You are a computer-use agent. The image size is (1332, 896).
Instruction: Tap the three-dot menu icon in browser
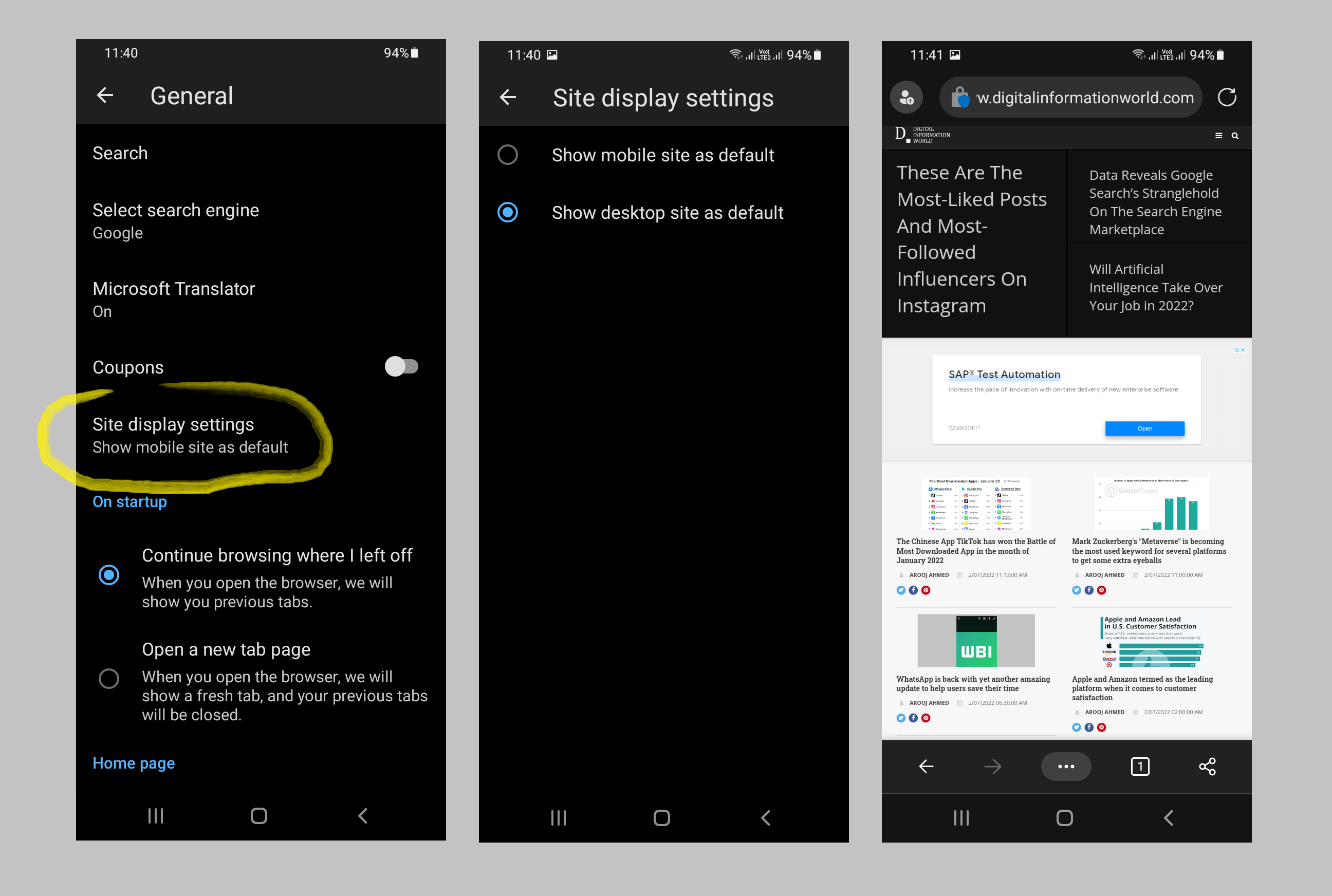coord(1066,766)
